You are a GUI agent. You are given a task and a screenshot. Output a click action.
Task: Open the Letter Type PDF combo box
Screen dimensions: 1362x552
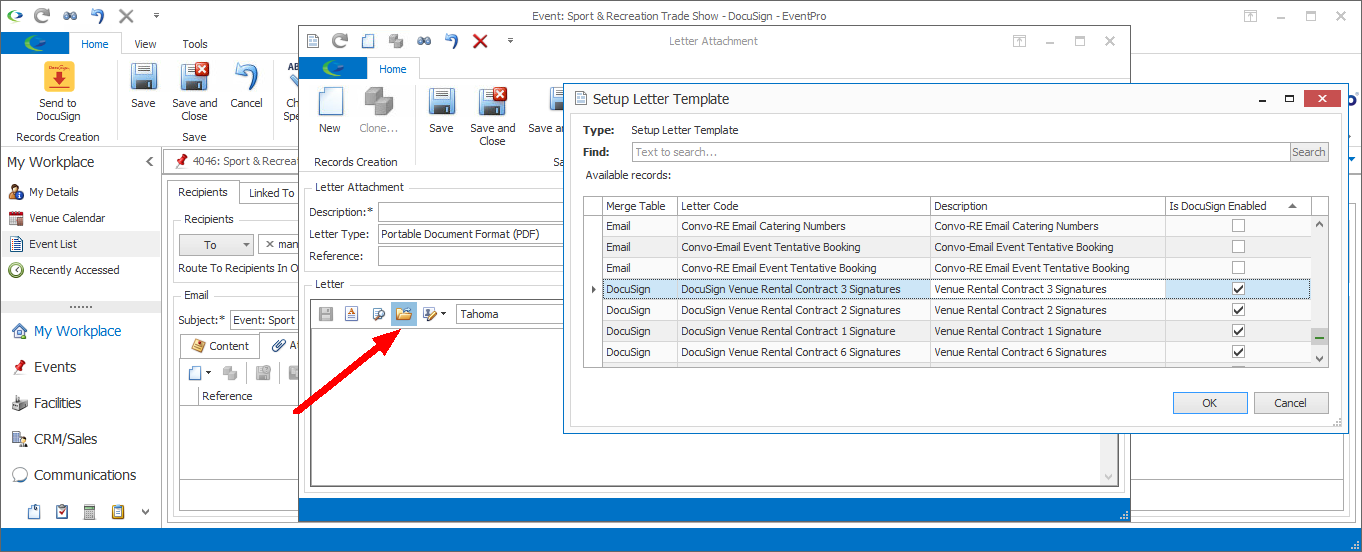point(470,235)
